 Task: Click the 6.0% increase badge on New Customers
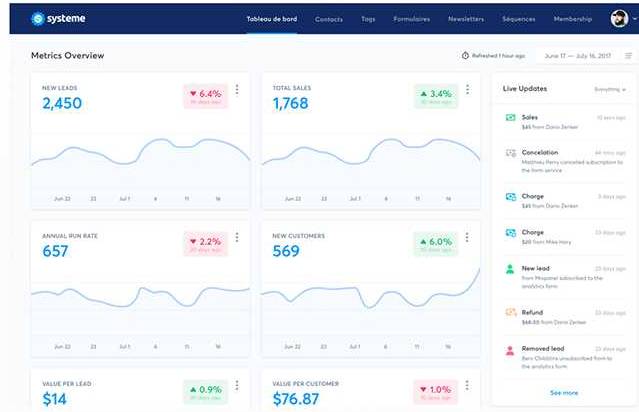(x=436, y=244)
